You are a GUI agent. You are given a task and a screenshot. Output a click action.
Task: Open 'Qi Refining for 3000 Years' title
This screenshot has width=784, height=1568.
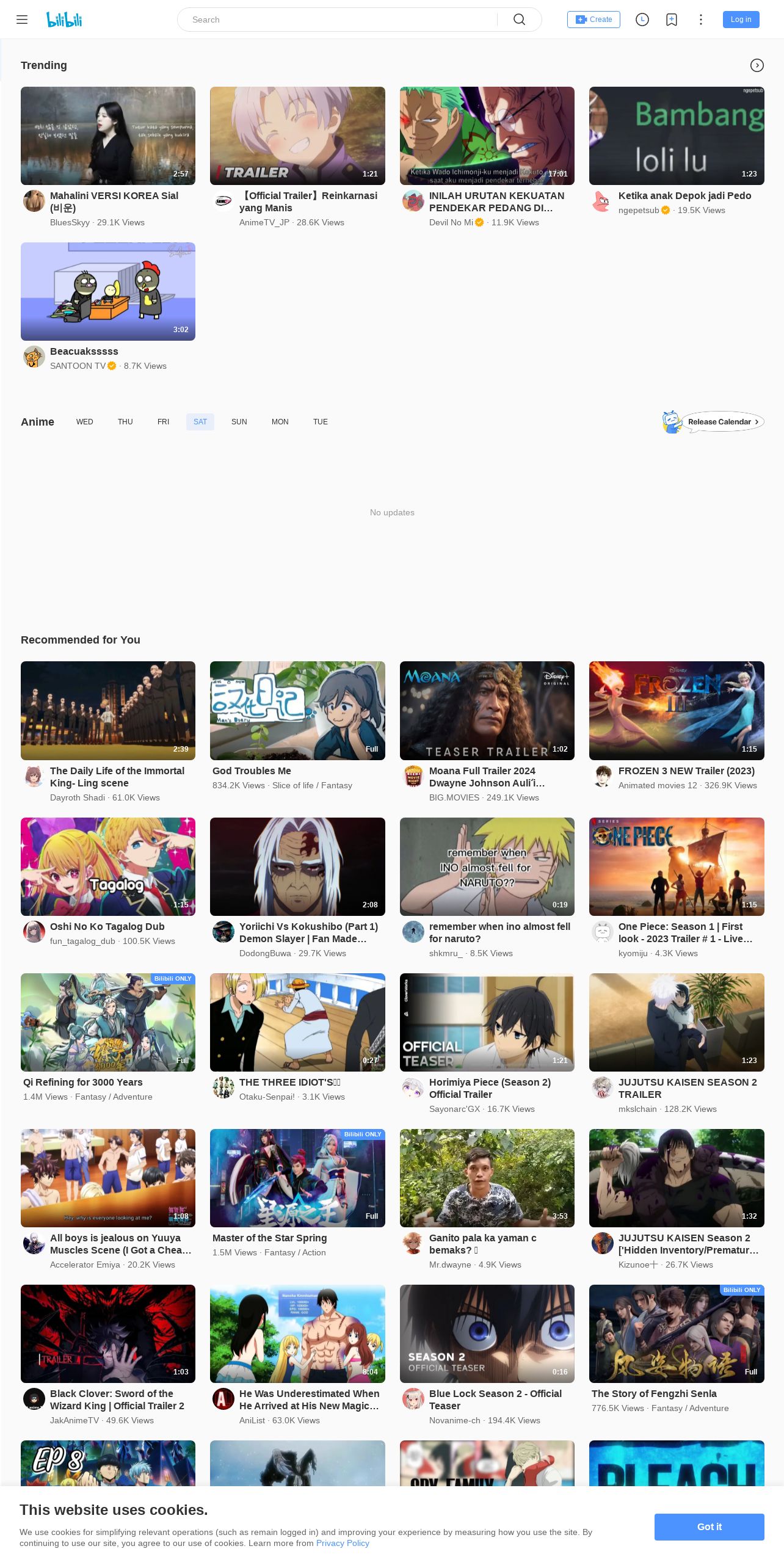coord(83,1083)
